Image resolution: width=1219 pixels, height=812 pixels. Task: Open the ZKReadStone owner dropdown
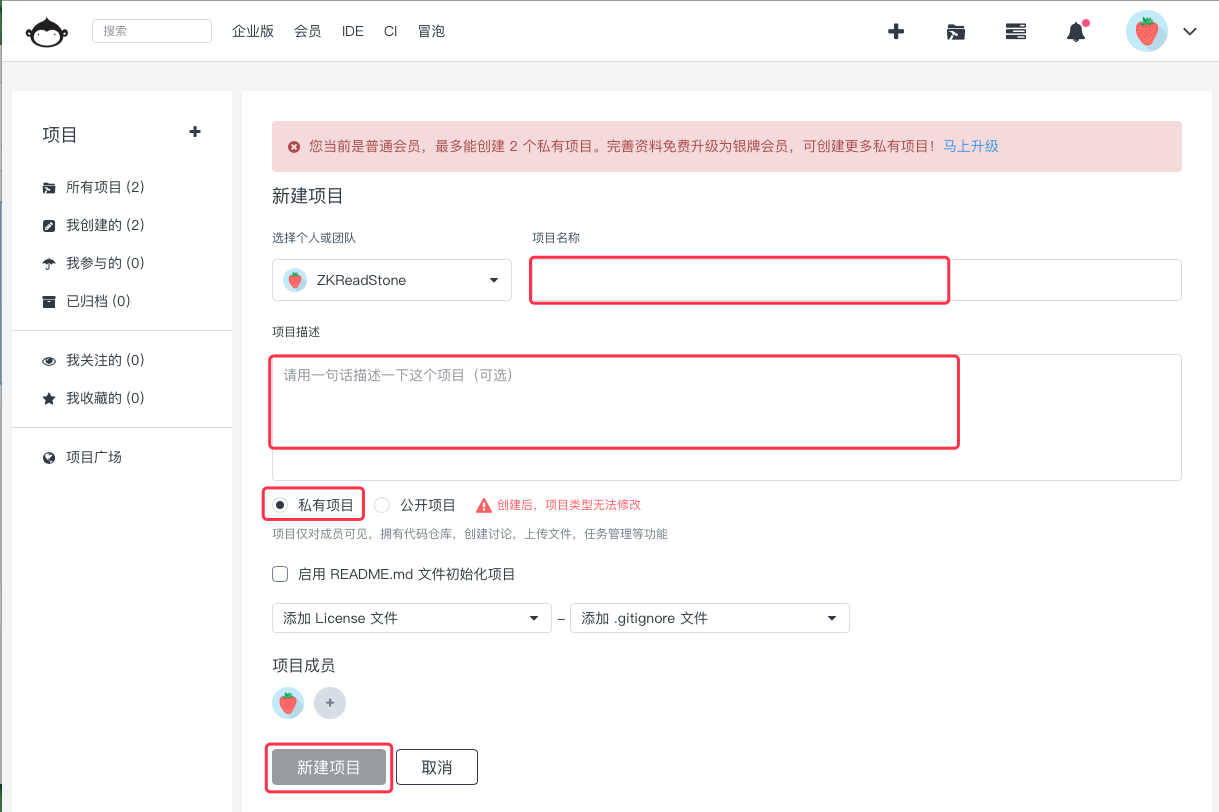tap(392, 280)
